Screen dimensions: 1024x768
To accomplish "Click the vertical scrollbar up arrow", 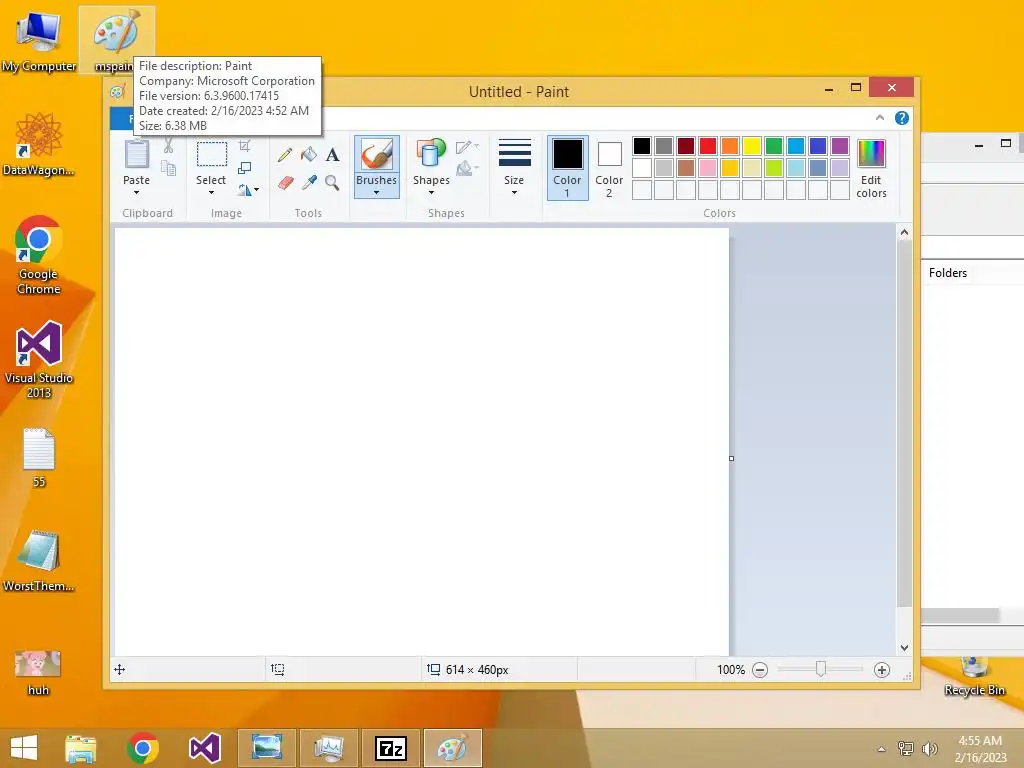I will [904, 232].
